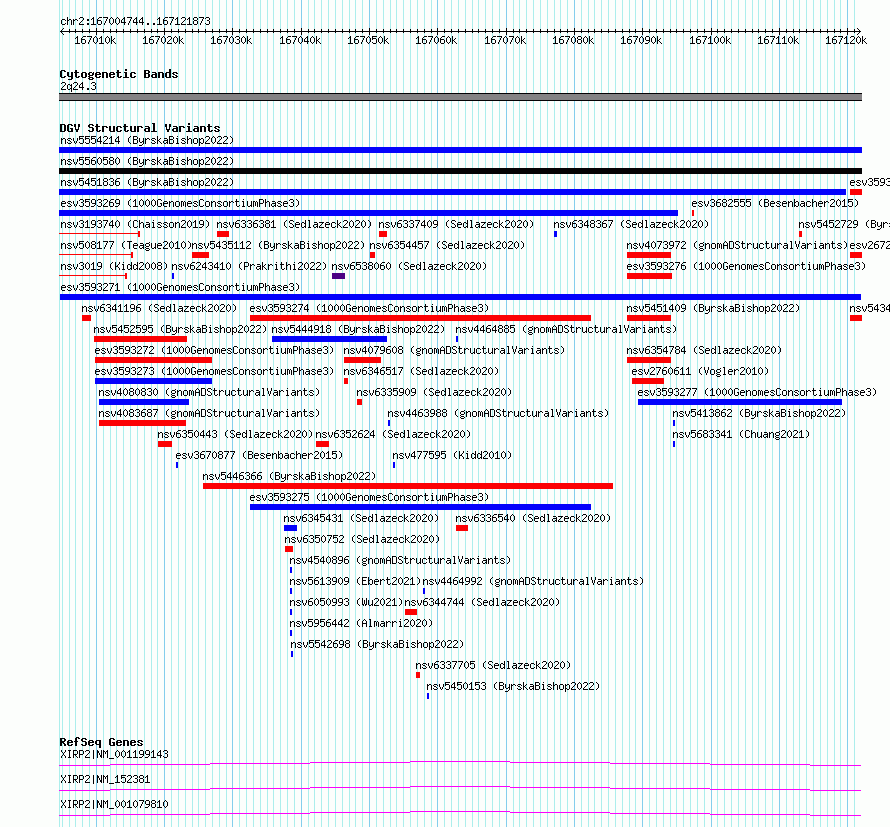Click the nsv6337705 (Sedlazeck2020) label

point(493,665)
